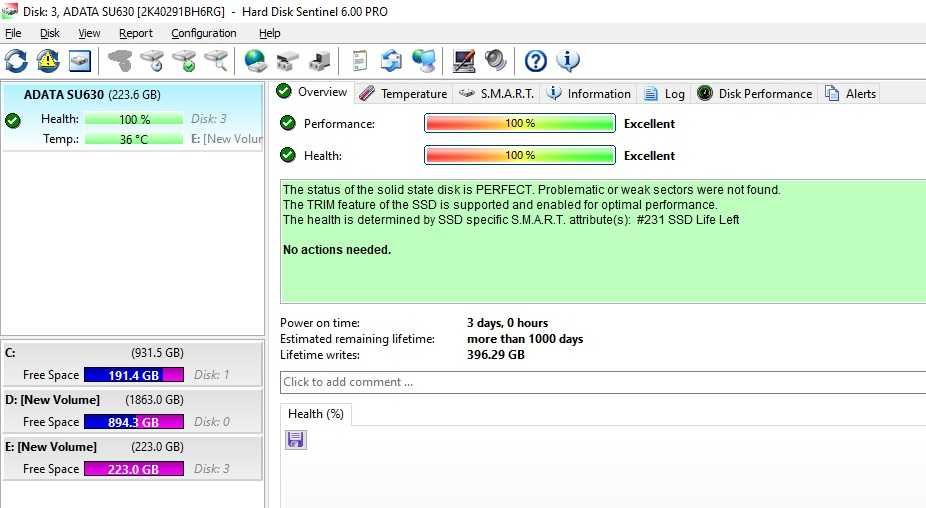Screen dimensions: 926x508
Task: Click the '396.29 GB' lifetime writes value
Action: (x=495, y=355)
